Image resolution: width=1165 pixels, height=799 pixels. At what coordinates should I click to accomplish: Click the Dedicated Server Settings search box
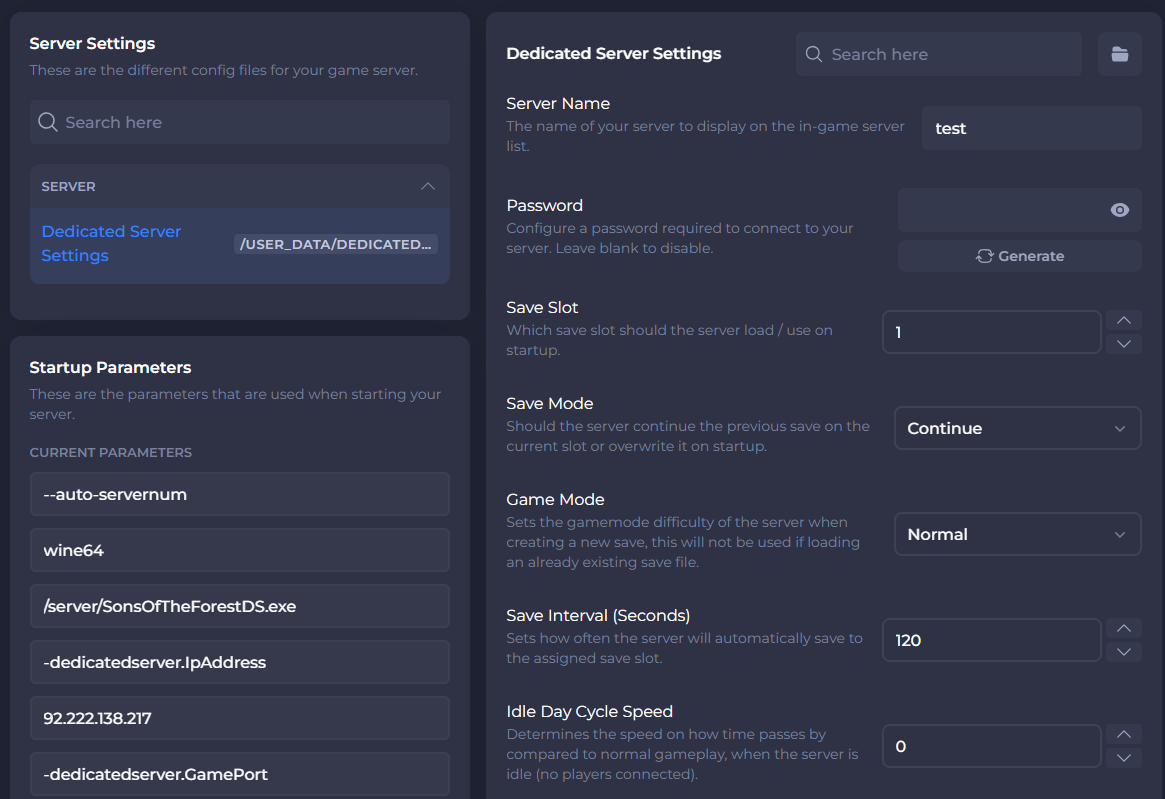click(x=940, y=54)
